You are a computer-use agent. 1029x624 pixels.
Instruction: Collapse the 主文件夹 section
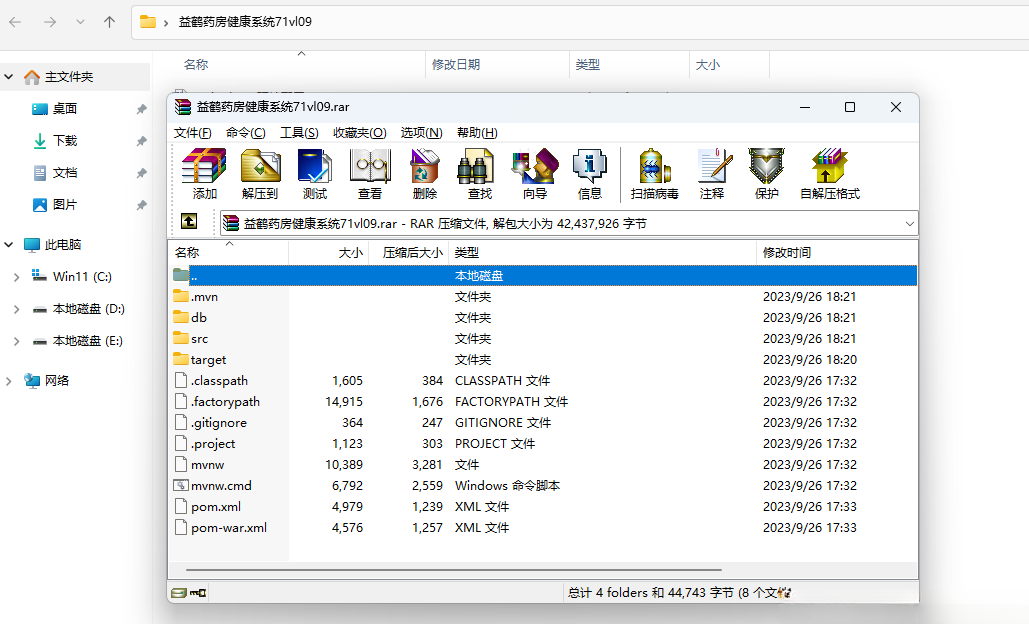(x=9, y=77)
